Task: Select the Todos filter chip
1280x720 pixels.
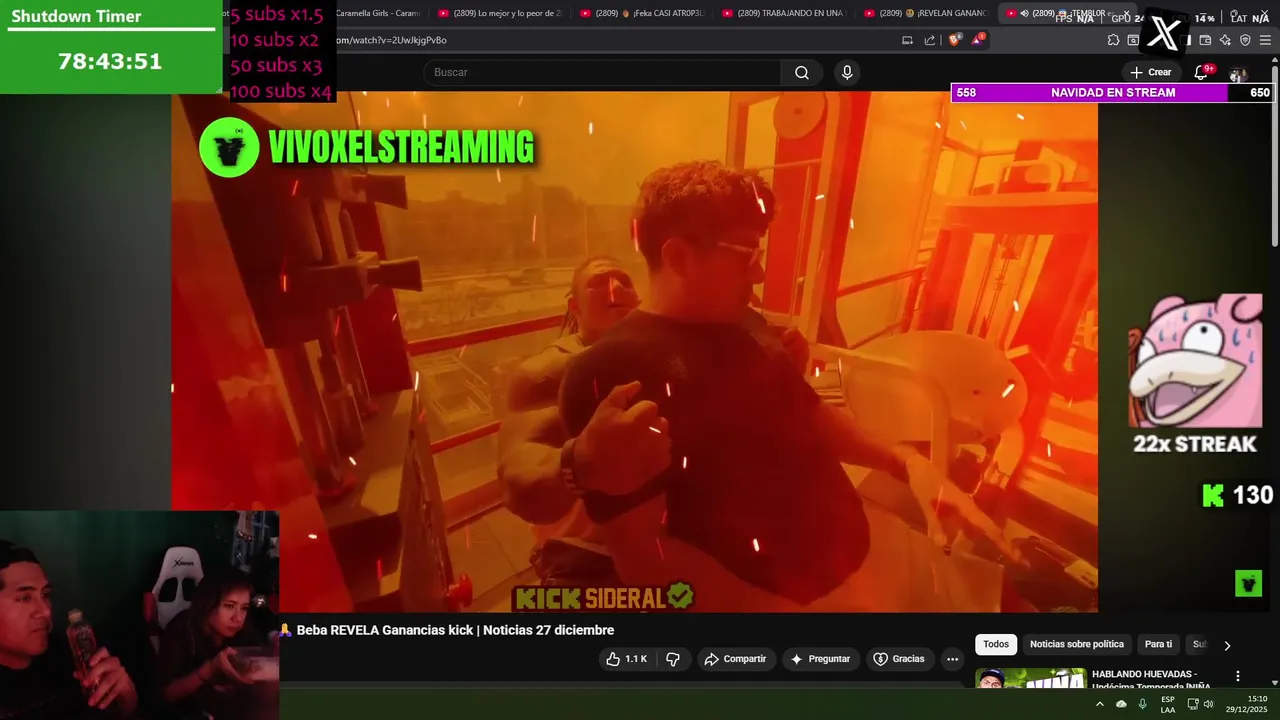Action: point(996,644)
